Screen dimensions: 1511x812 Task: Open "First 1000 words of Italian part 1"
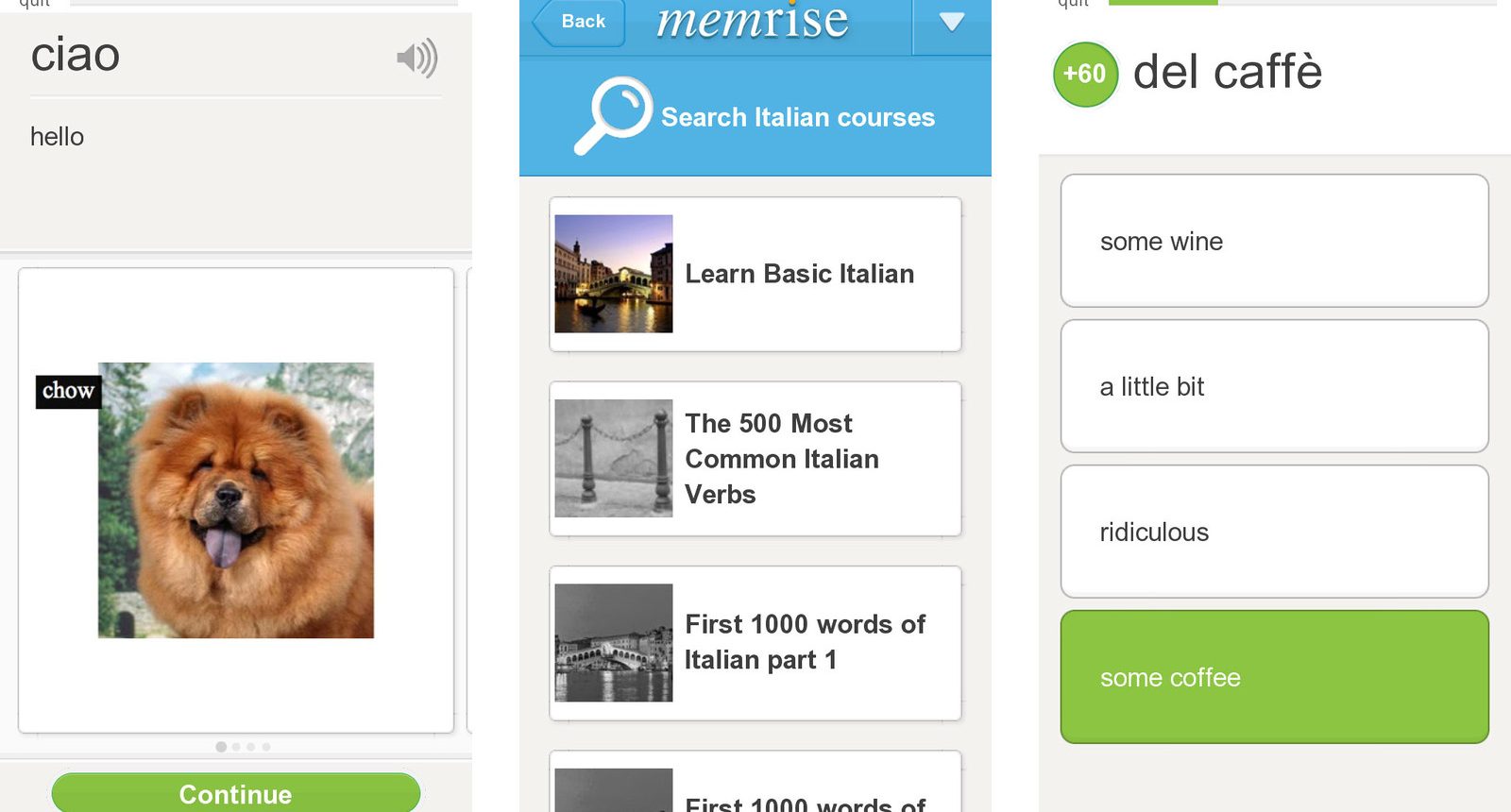tap(805, 642)
